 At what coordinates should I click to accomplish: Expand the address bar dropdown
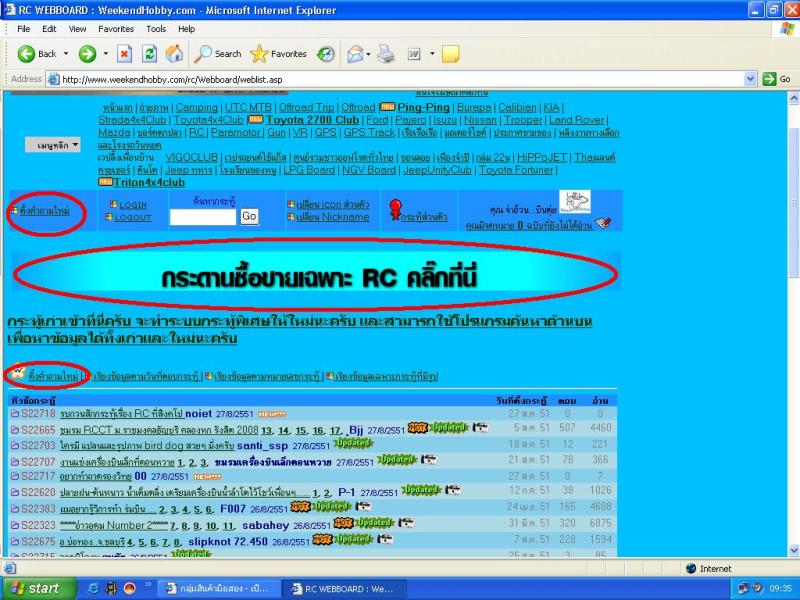click(x=751, y=79)
